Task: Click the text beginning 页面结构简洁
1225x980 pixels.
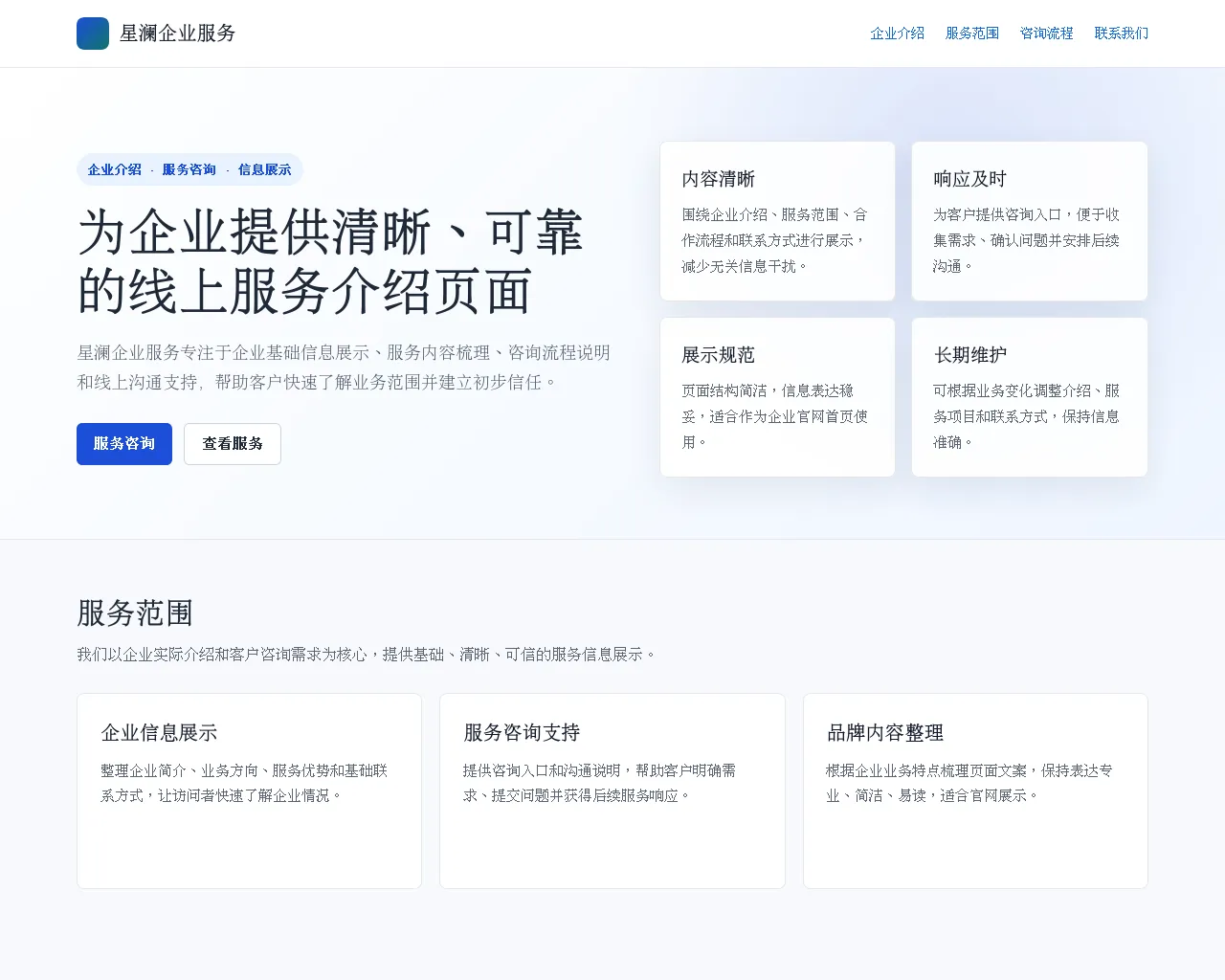Action: coord(775,416)
